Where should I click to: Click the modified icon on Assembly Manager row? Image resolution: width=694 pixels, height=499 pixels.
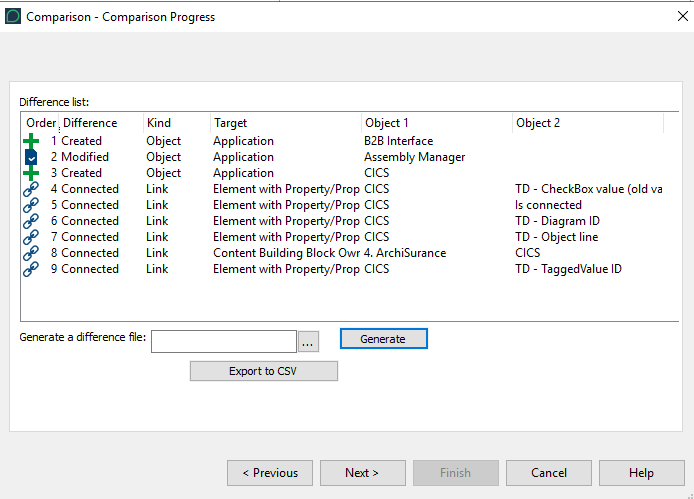pos(31,157)
